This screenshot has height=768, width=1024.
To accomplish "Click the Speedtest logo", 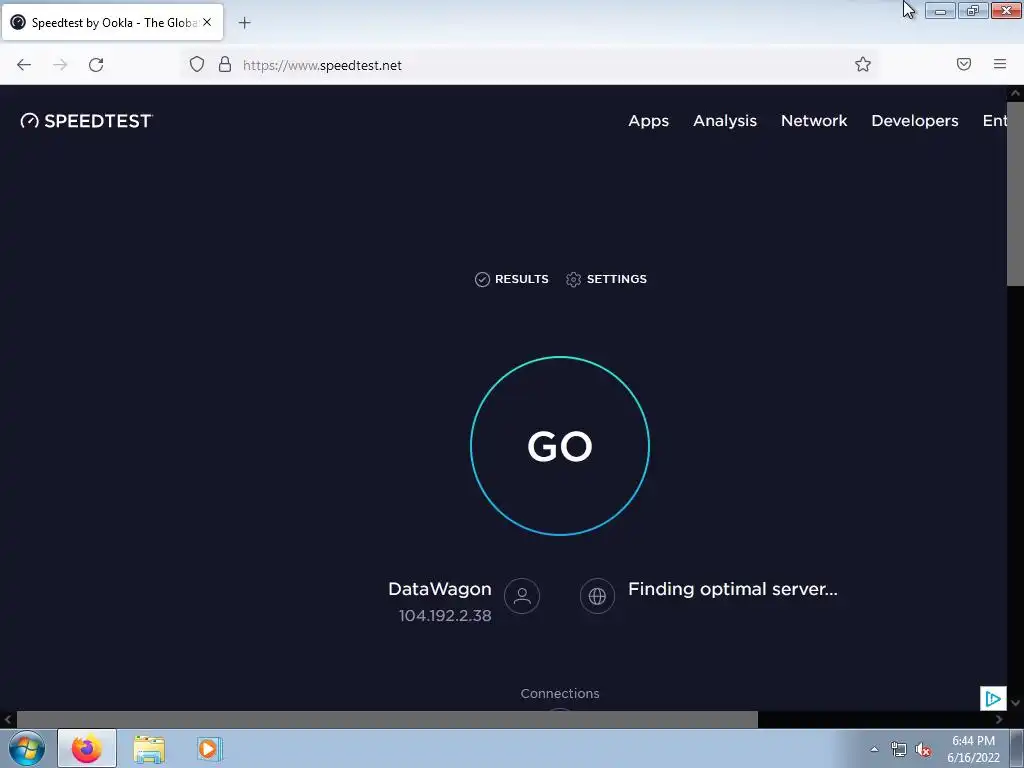I will click(87, 121).
